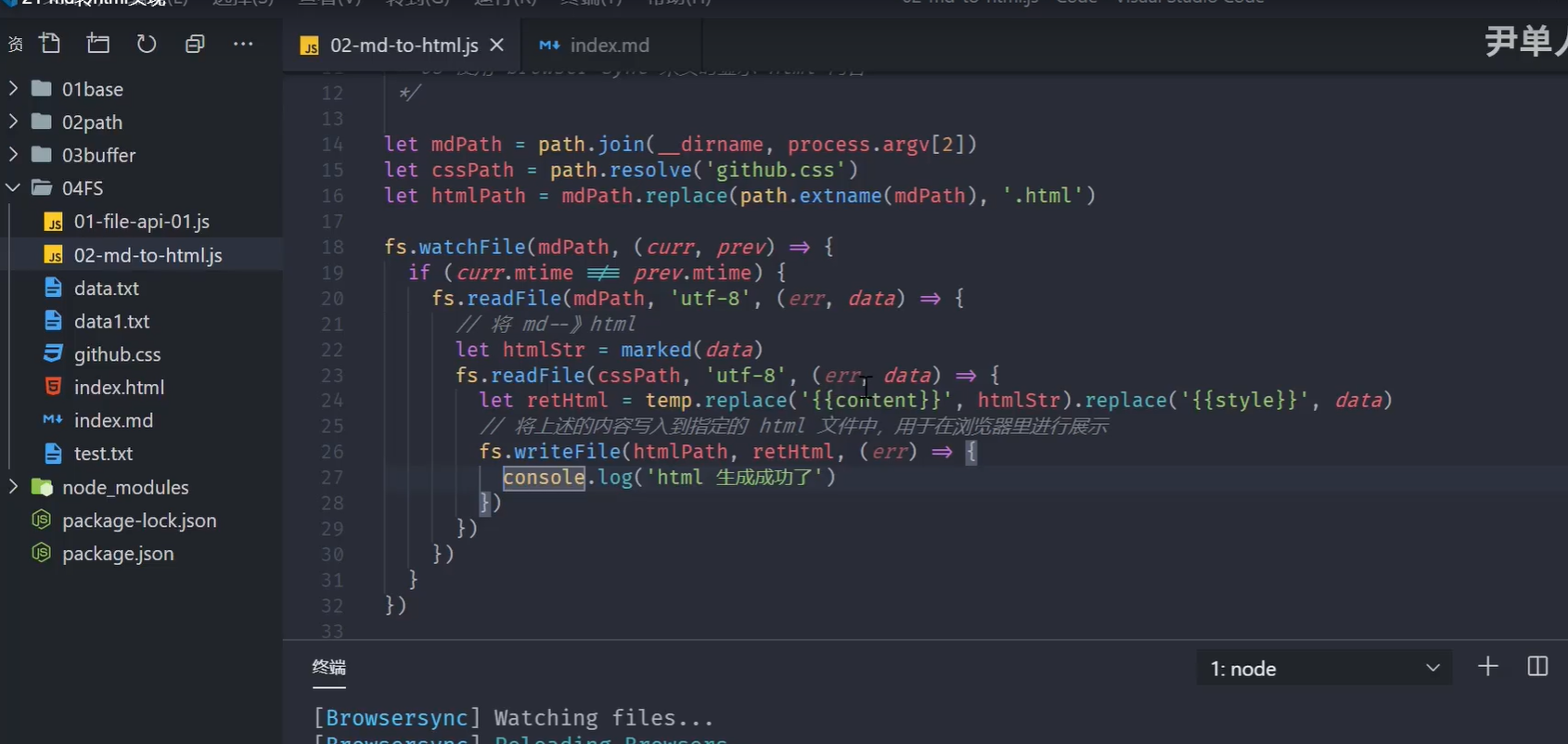The width and height of the screenshot is (1568, 744).
Task: Click the console keyword on line 27
Action: 544,478
